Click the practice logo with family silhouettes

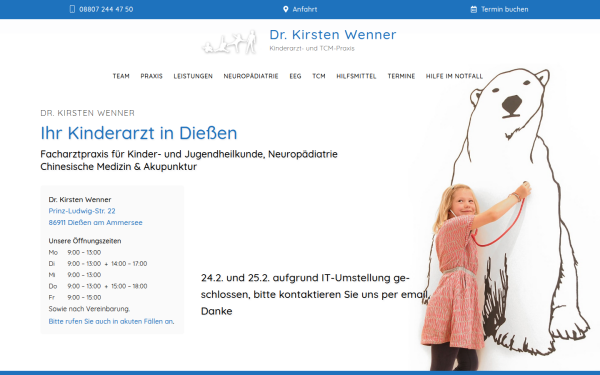(230, 42)
